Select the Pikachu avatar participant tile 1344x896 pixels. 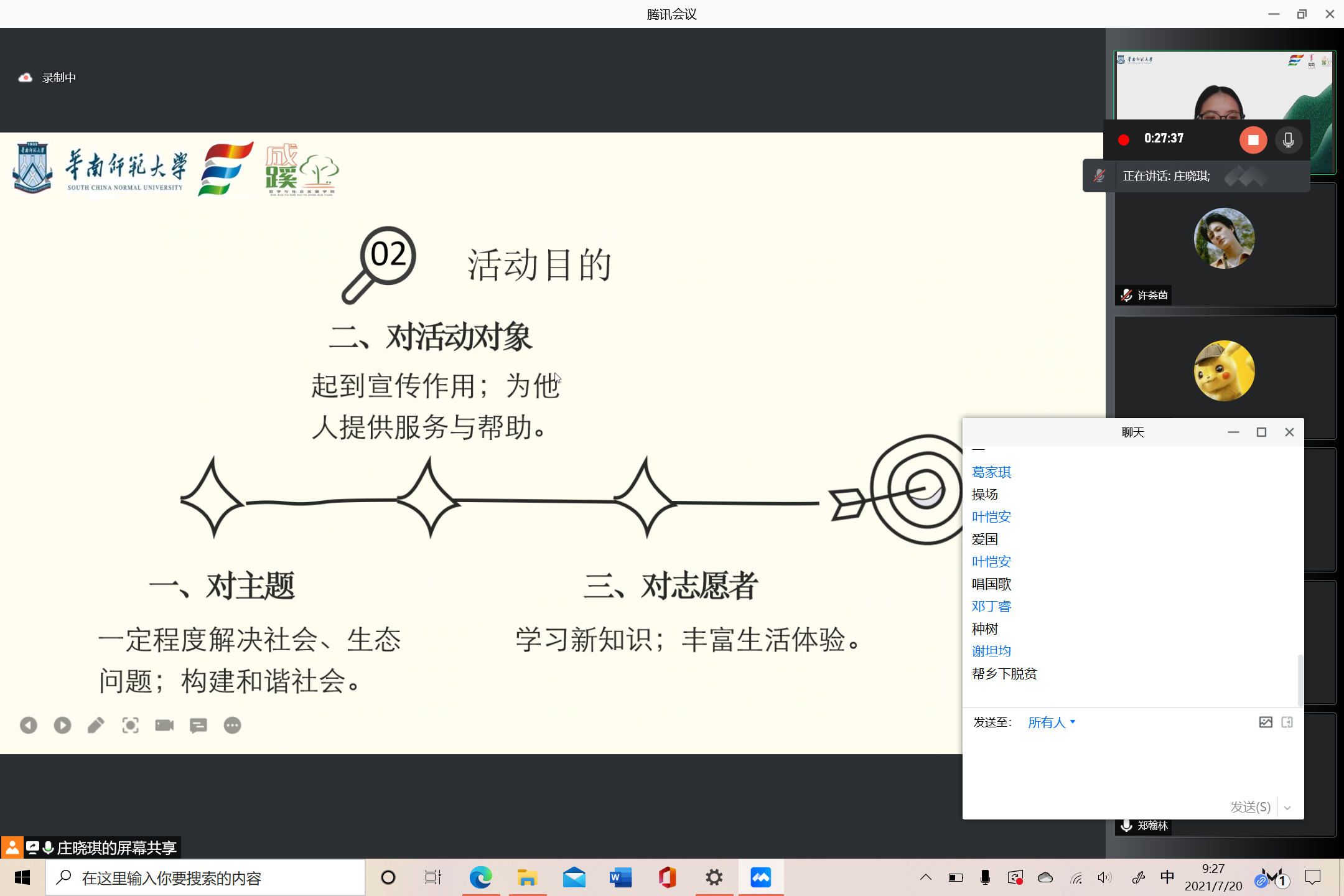tap(1224, 371)
